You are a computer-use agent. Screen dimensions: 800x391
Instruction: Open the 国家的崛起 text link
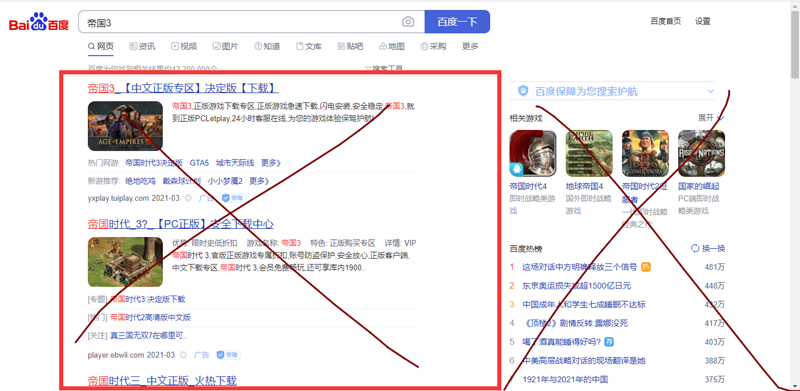(698, 186)
